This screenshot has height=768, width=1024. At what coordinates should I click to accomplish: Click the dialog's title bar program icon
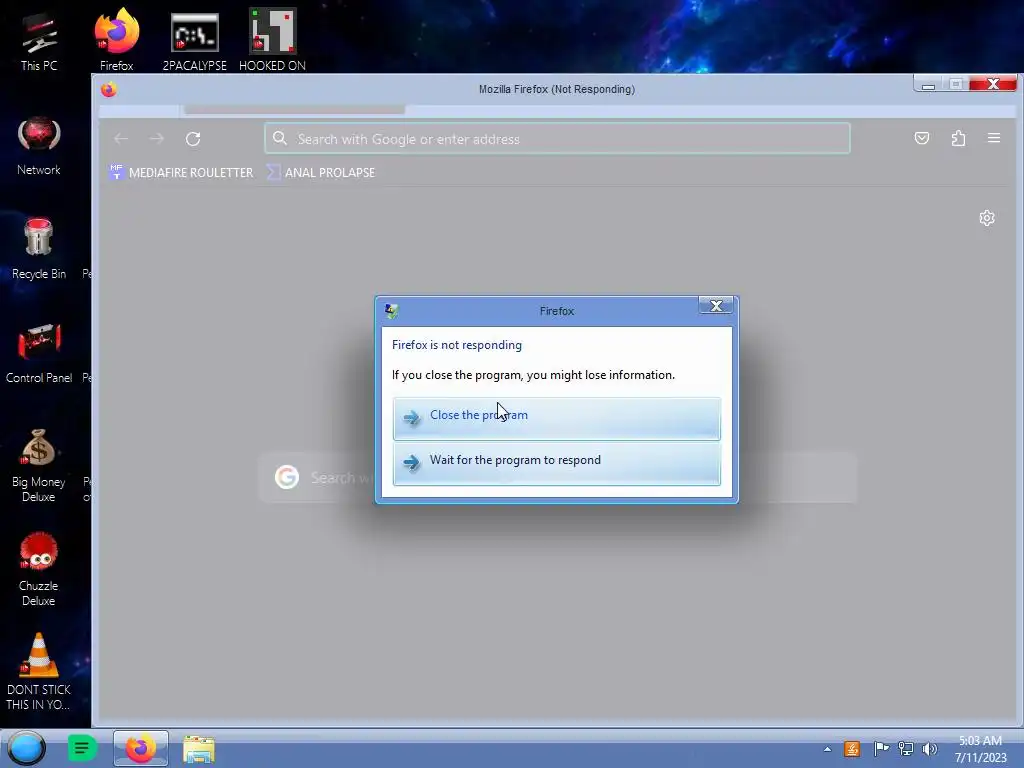[391, 311]
